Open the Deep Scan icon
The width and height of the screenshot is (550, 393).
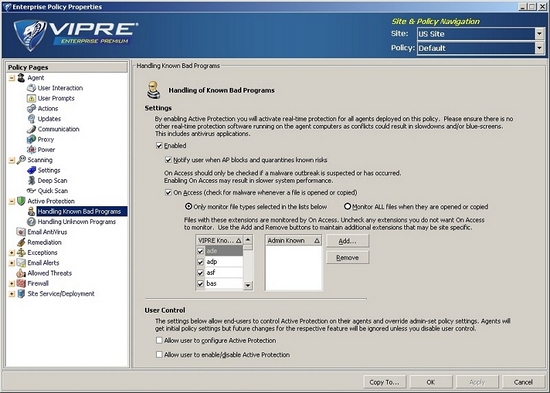(32, 180)
